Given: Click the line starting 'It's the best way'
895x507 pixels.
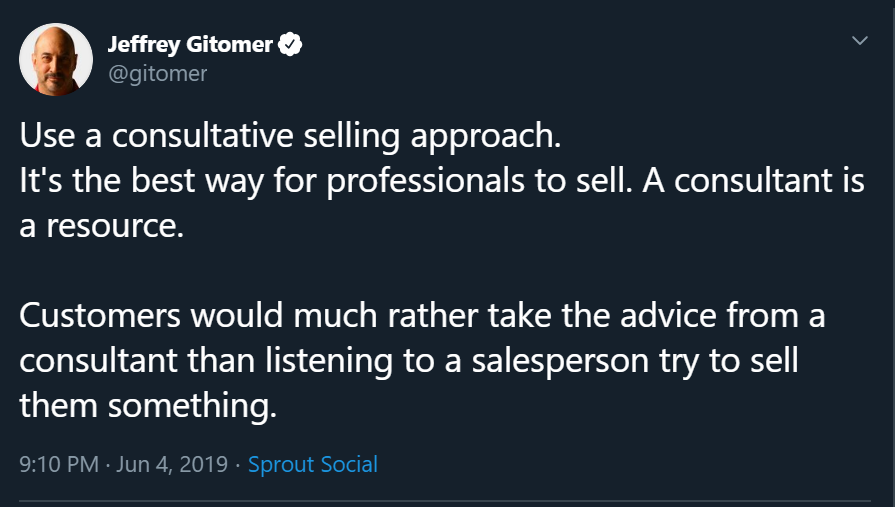Looking at the screenshot, I should pyautogui.click(x=442, y=181).
